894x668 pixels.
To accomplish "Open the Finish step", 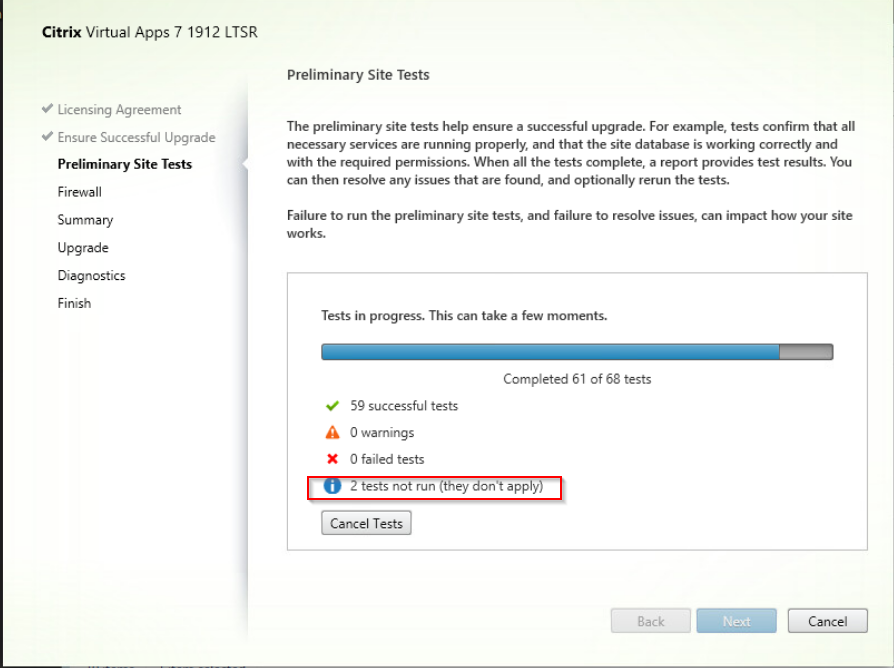I will click(x=74, y=303).
